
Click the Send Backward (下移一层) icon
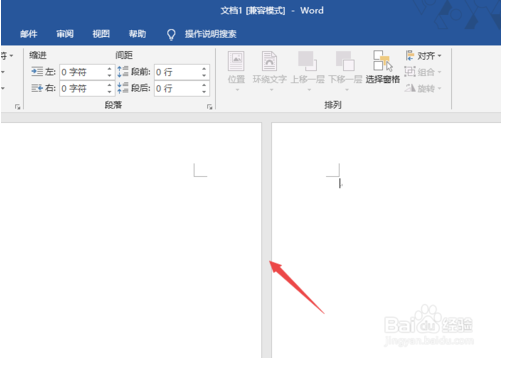345,61
